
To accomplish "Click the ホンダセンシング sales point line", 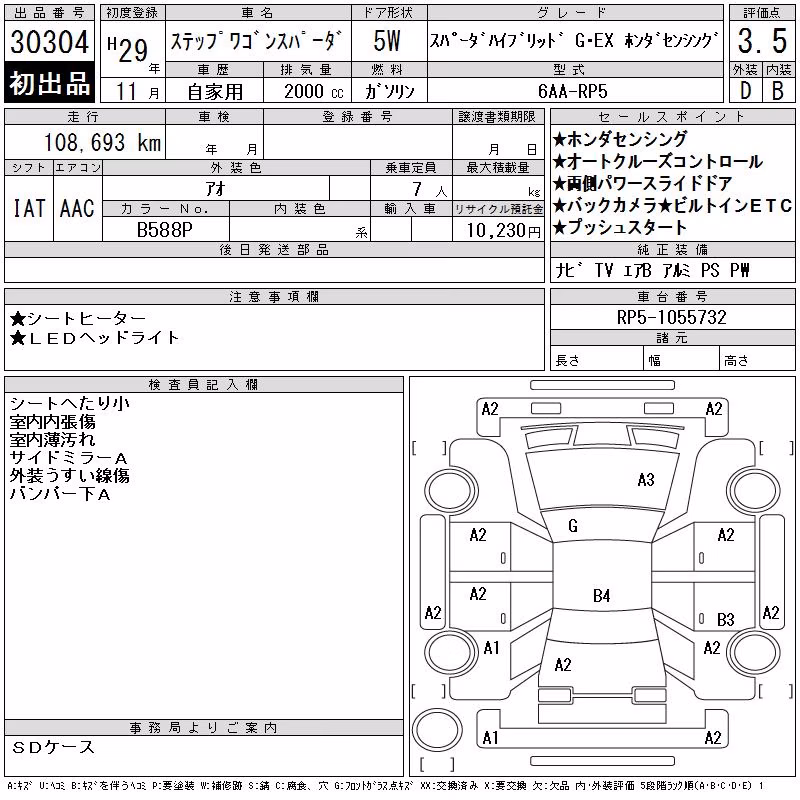I will (620, 139).
